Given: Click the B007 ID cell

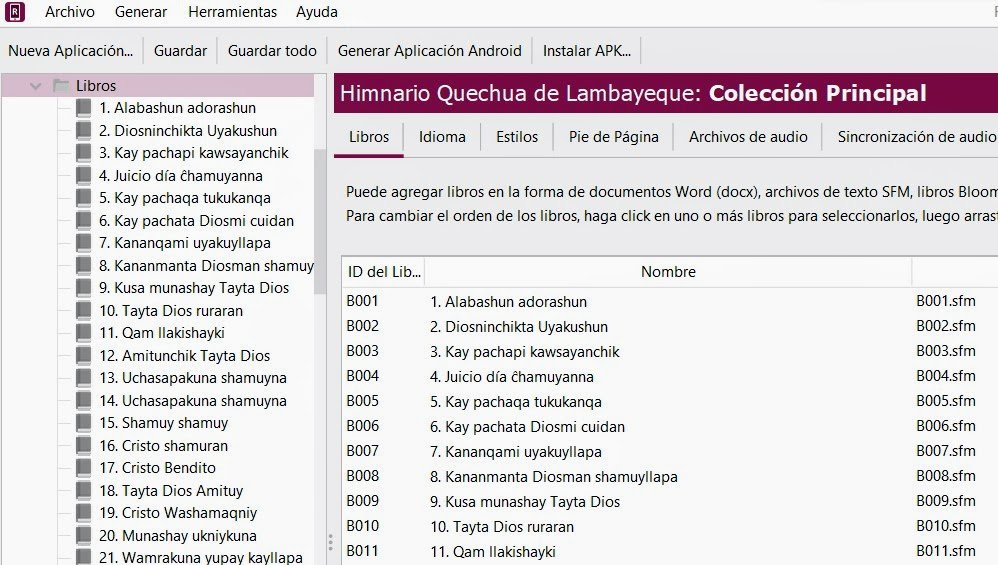Looking at the screenshot, I should pyautogui.click(x=362, y=451).
